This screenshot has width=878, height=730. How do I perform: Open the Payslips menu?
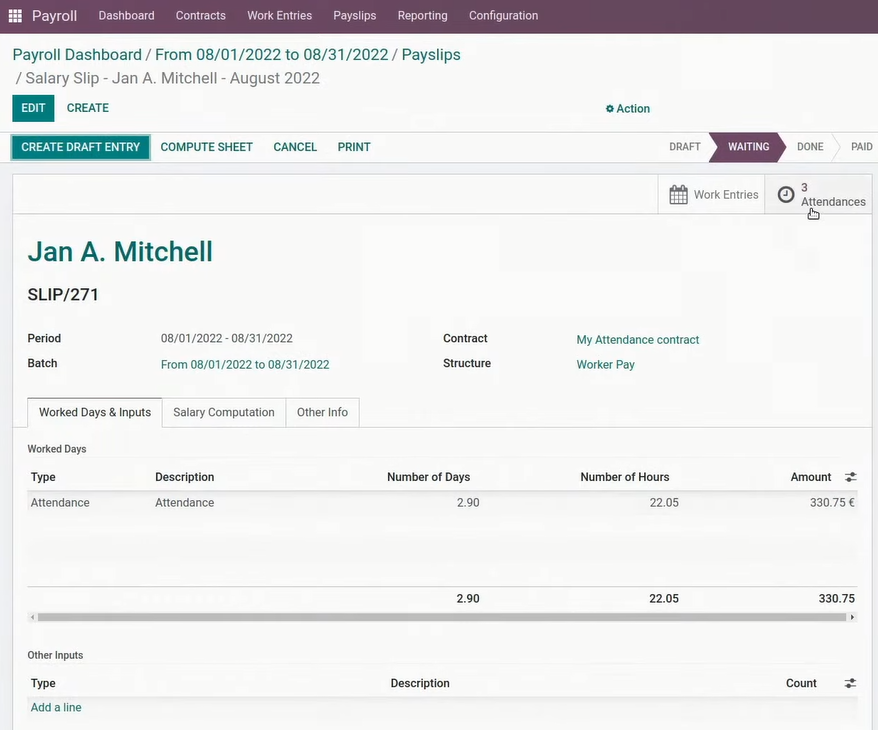(354, 16)
